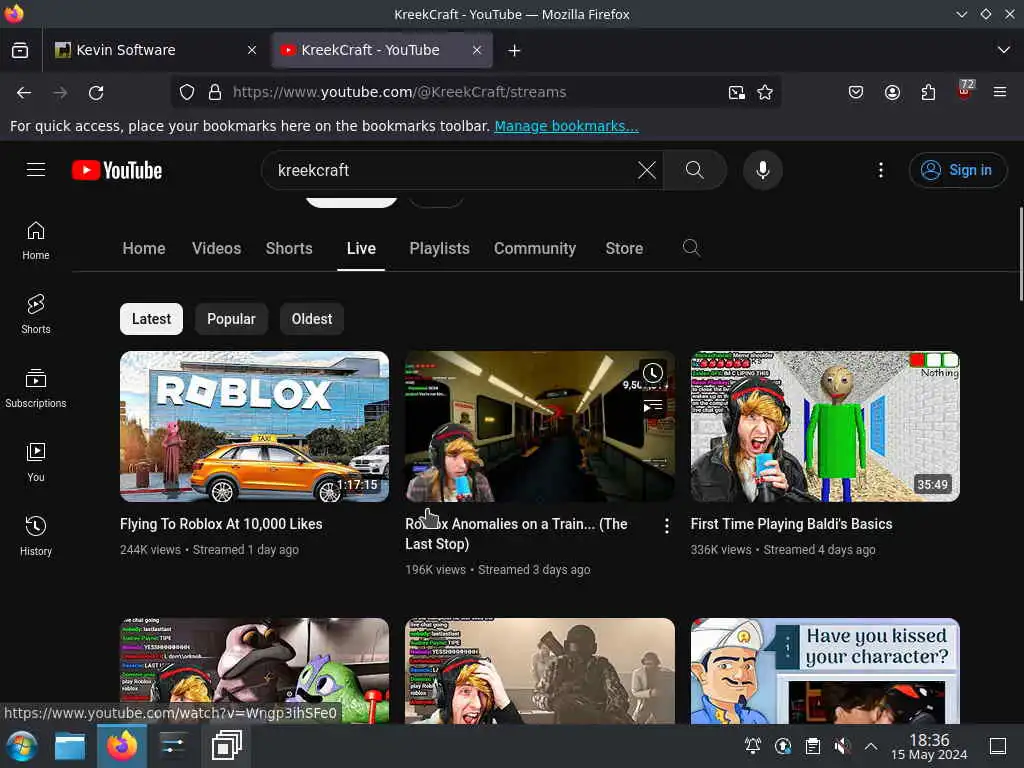The image size is (1024, 768).
Task: Open the You library sidebar item
Action: click(35, 462)
